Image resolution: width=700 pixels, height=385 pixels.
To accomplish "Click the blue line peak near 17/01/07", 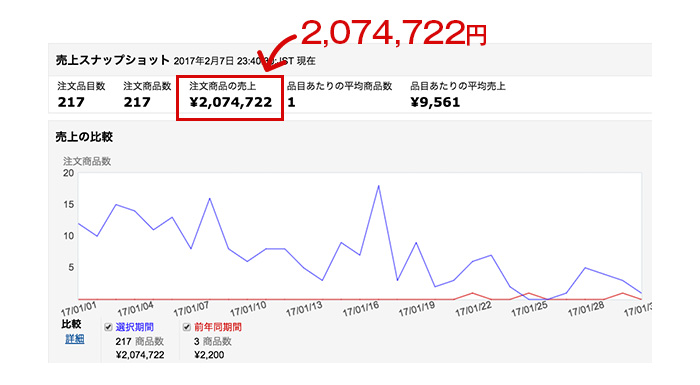I will click(209, 198).
